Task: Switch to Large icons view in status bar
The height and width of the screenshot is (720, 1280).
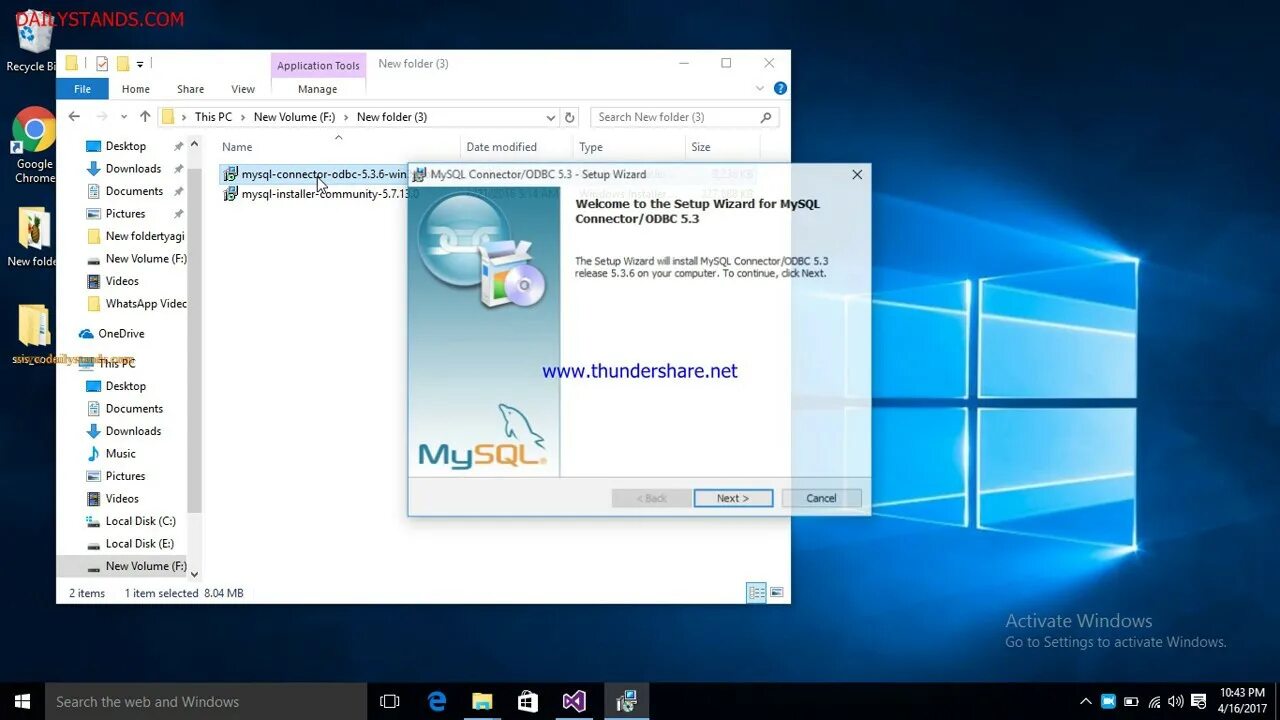Action: pyautogui.click(x=776, y=593)
